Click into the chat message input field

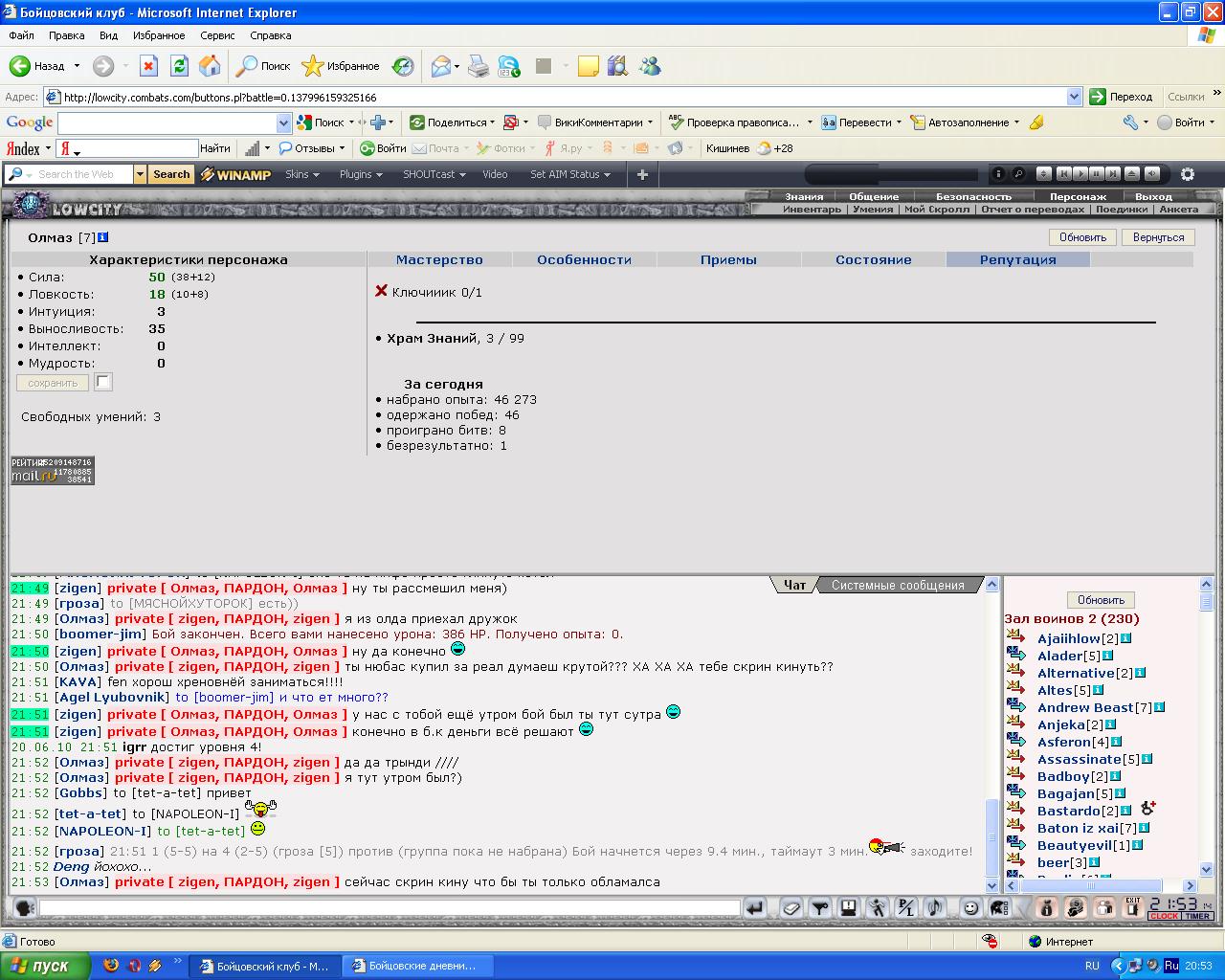click(x=390, y=907)
